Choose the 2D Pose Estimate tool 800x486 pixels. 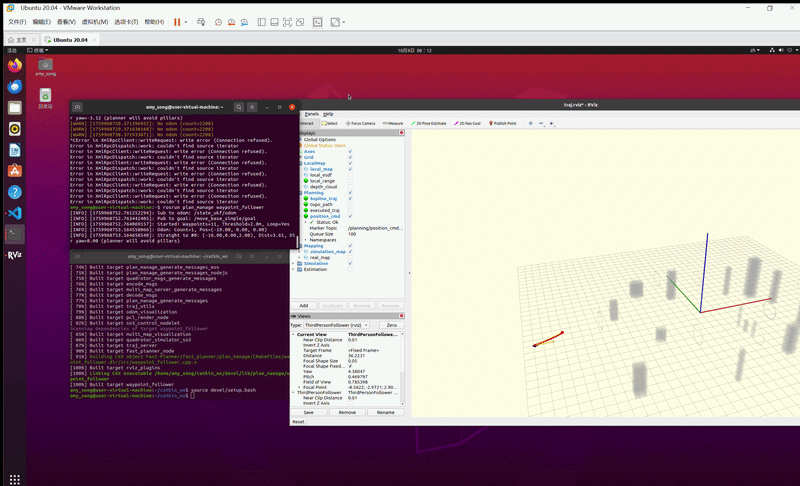pos(429,123)
